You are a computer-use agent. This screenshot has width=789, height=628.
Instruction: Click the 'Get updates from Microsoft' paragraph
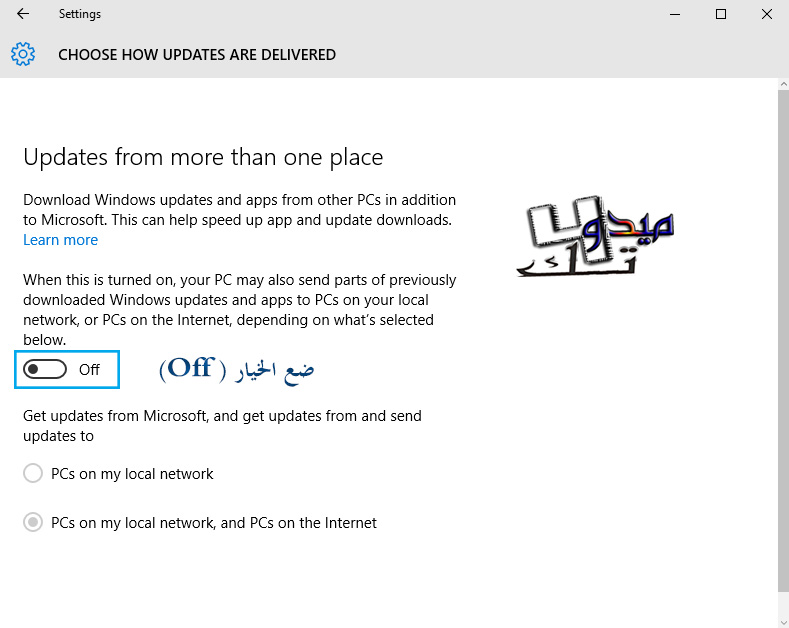222,426
